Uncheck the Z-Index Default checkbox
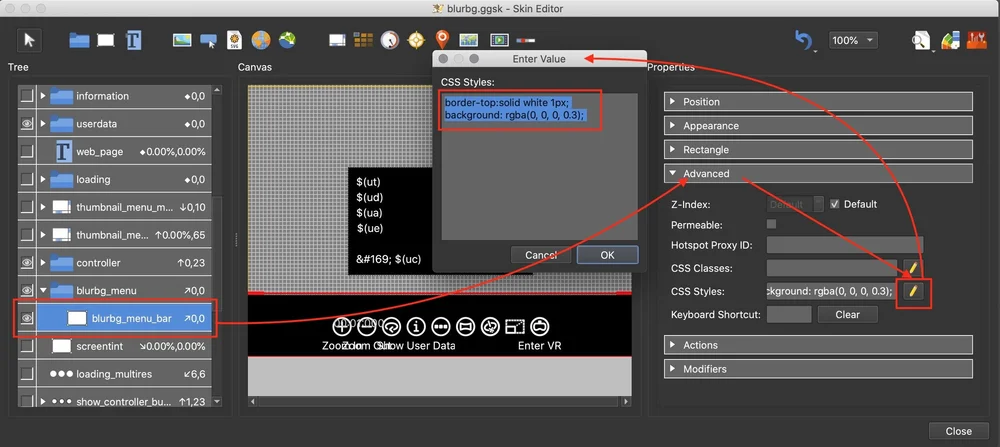Image resolution: width=1000 pixels, height=447 pixels. 835,204
